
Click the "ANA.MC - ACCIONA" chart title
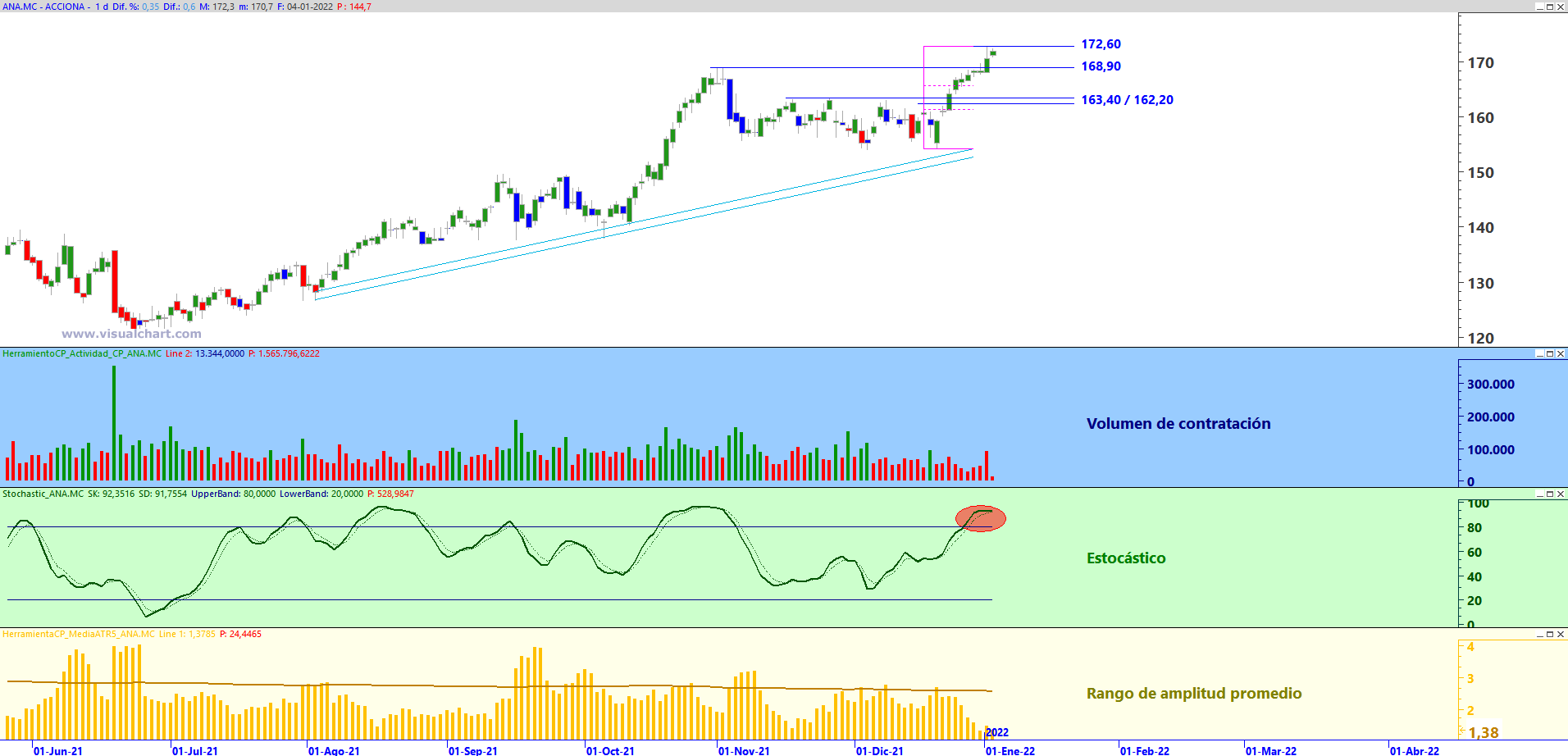[45, 7]
